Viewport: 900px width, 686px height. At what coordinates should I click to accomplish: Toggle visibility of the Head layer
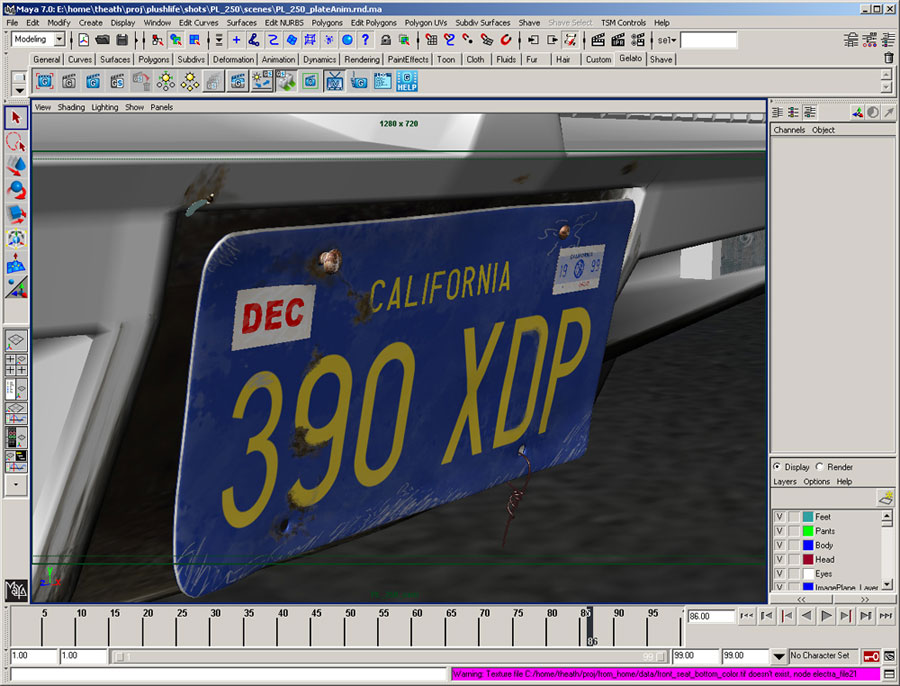[x=779, y=560]
